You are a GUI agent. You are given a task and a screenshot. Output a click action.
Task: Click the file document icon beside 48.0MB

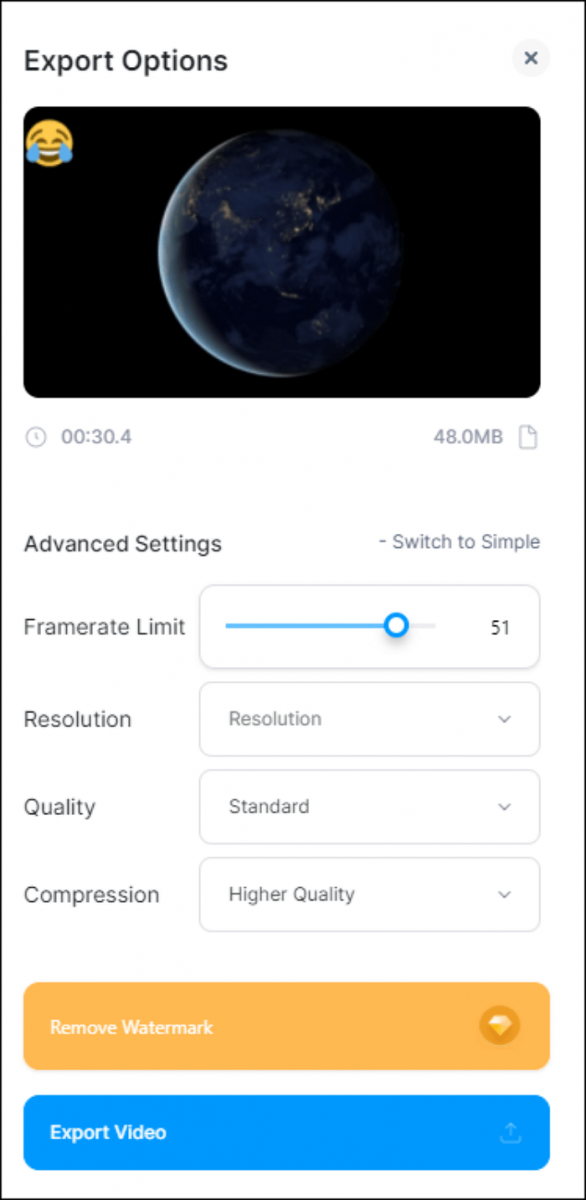[529, 437]
